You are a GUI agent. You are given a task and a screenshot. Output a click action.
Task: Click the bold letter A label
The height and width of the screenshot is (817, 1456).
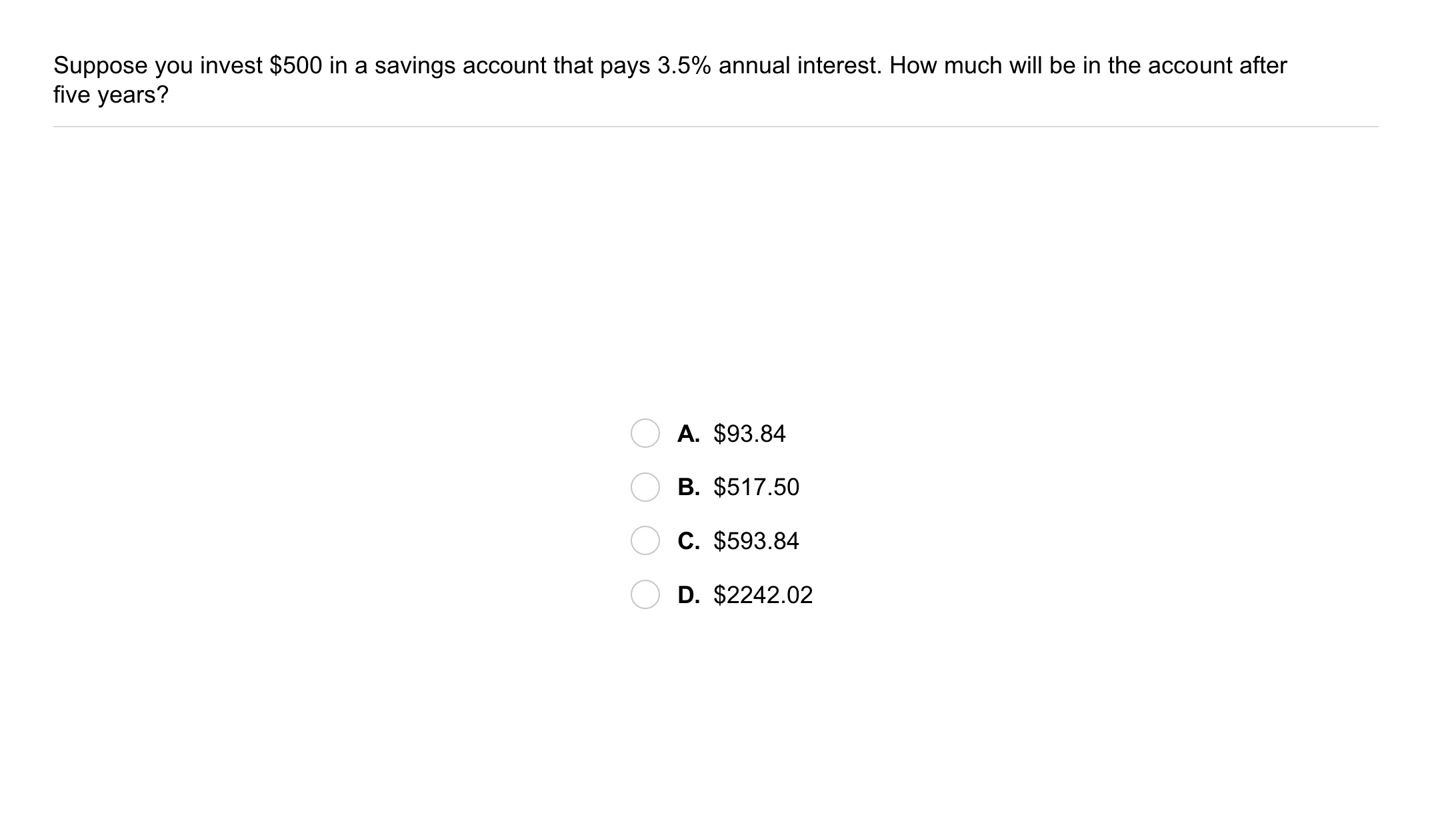point(688,434)
